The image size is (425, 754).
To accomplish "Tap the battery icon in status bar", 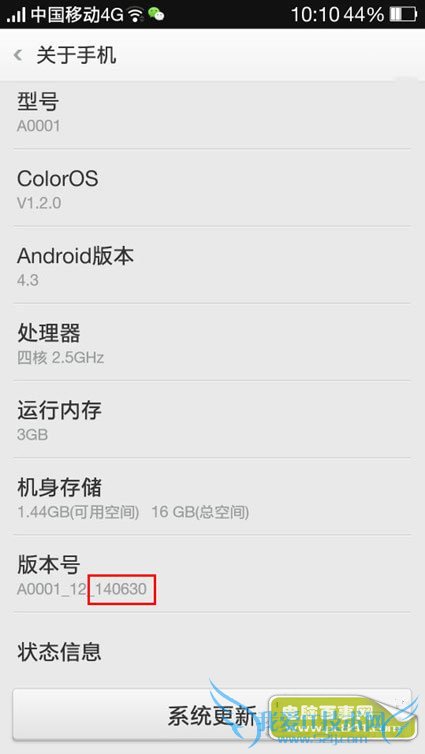I will 402,14.
